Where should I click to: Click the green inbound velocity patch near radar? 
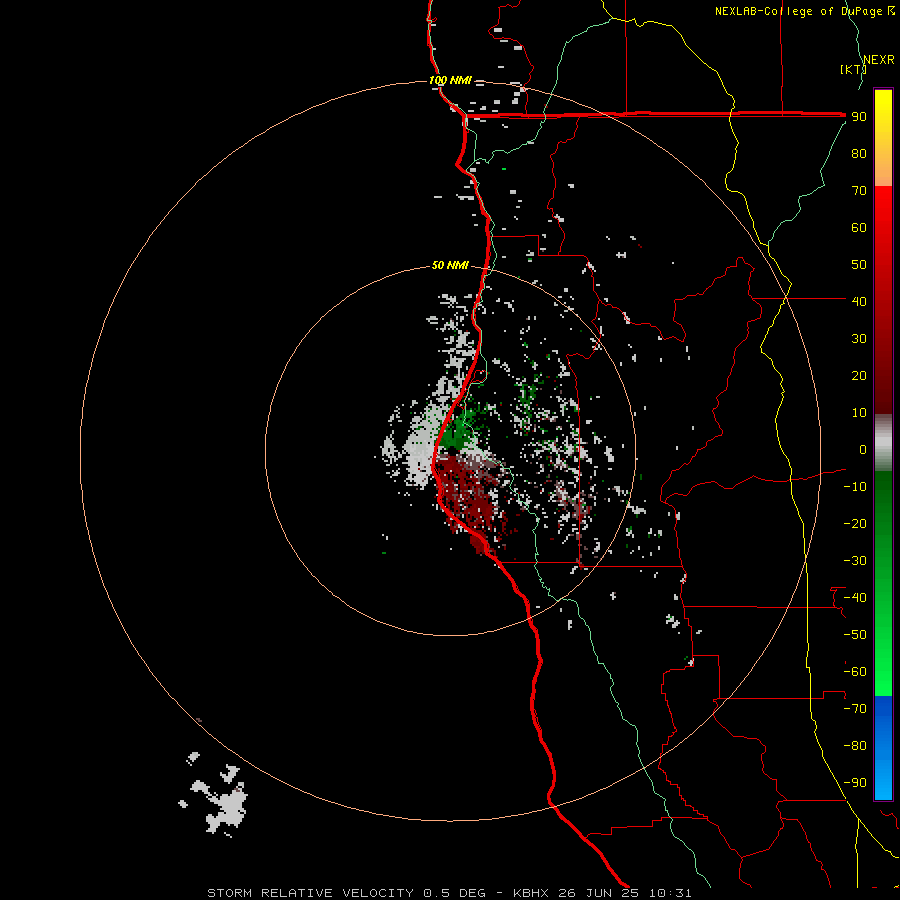[x=456, y=432]
